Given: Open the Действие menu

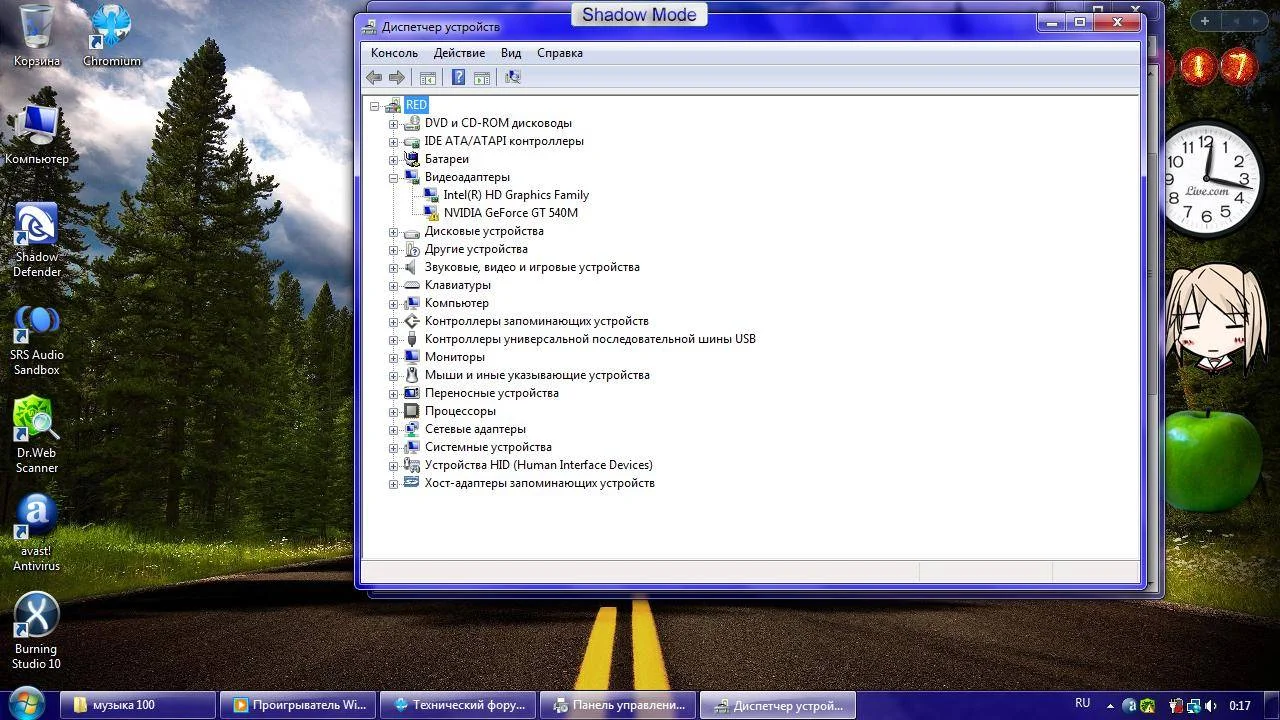Looking at the screenshot, I should click(x=459, y=53).
